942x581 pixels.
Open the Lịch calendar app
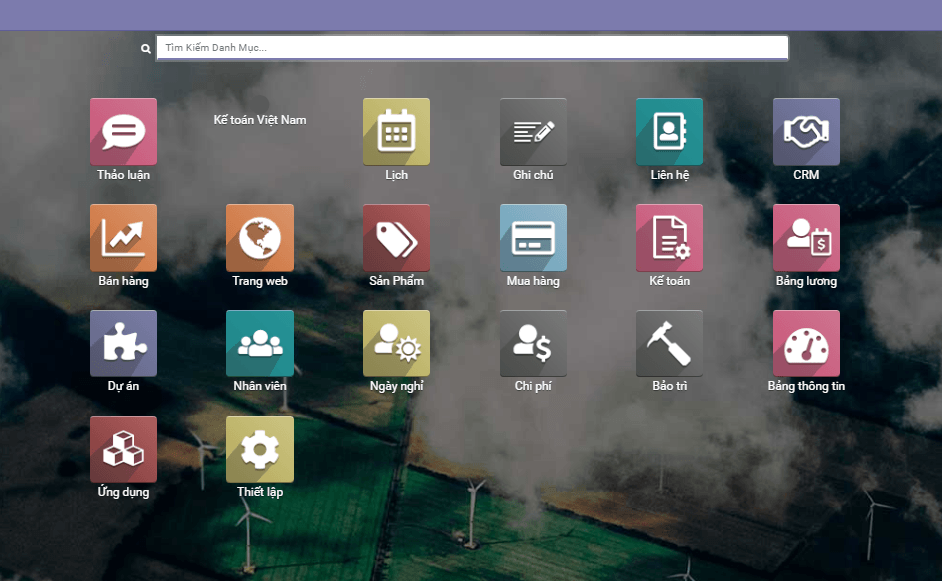(x=397, y=132)
